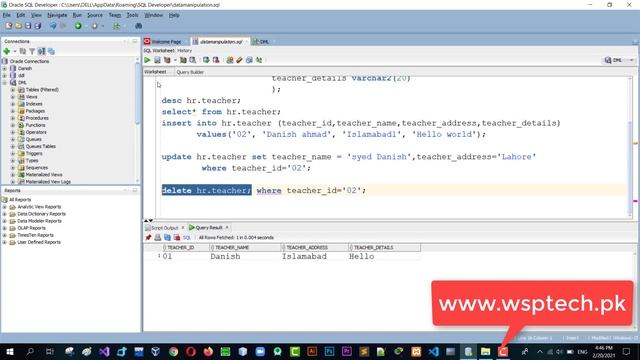The width and height of the screenshot is (640, 360).
Task: Click the Save All icon
Action: point(38,26)
